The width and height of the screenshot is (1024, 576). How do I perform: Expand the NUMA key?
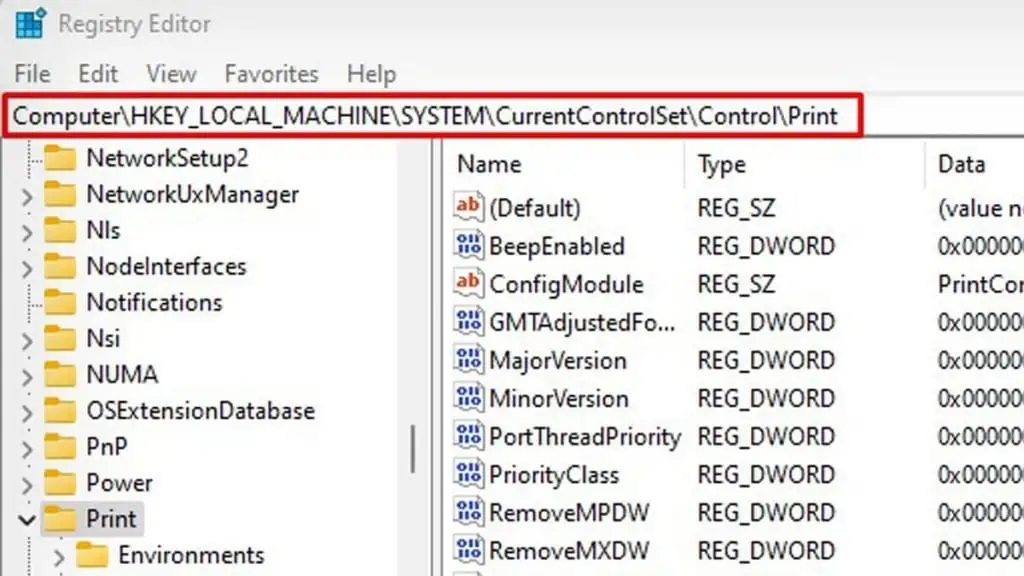[26, 376]
